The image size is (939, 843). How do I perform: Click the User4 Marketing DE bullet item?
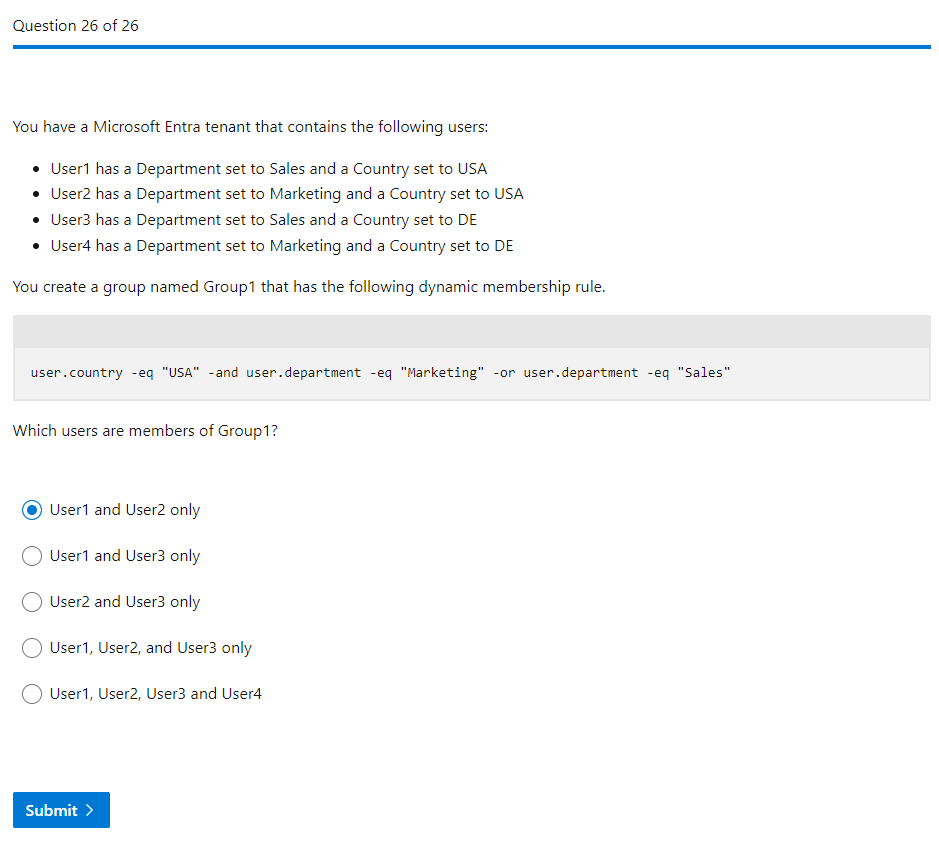point(282,246)
